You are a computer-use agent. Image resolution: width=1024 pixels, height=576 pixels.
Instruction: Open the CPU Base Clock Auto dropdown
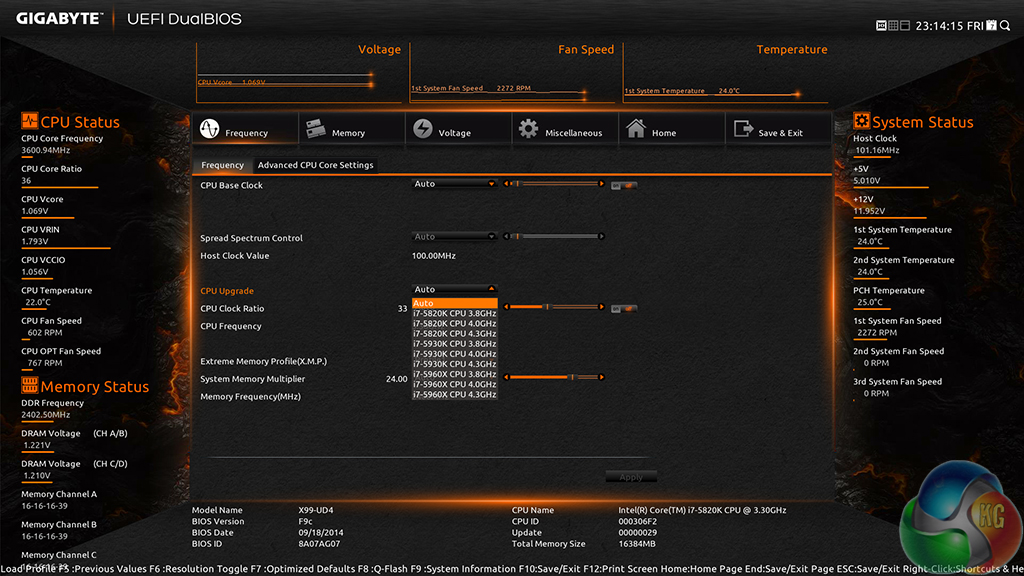pyautogui.click(x=455, y=184)
